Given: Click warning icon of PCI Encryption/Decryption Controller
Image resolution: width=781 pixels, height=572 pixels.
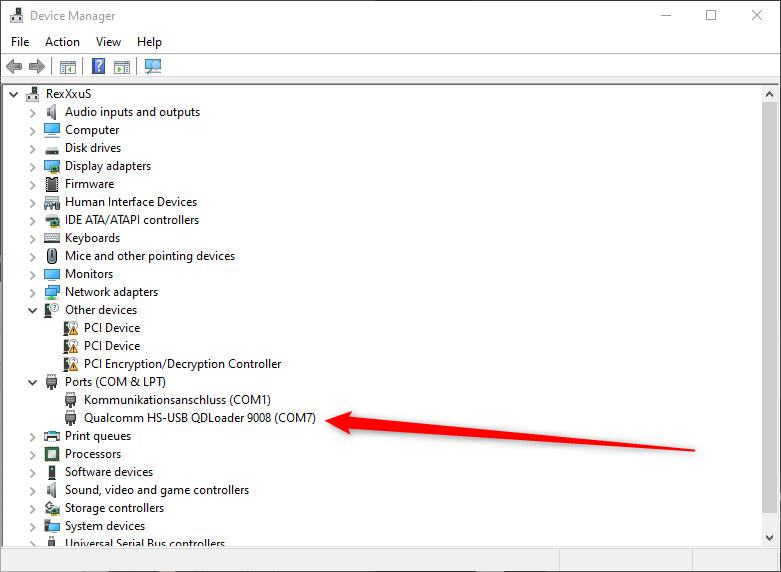Looking at the screenshot, I should (x=71, y=364).
